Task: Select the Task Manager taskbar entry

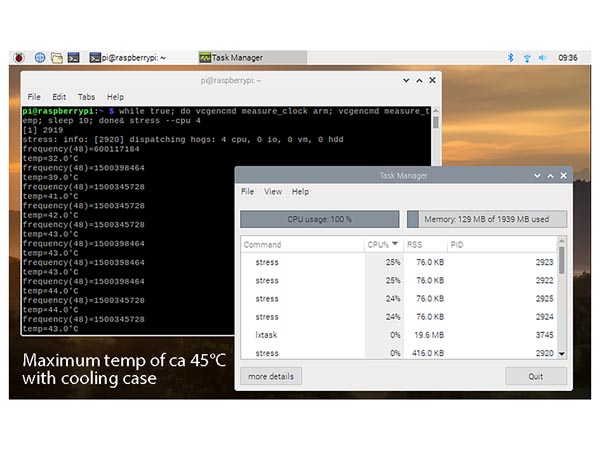Action: point(235,58)
